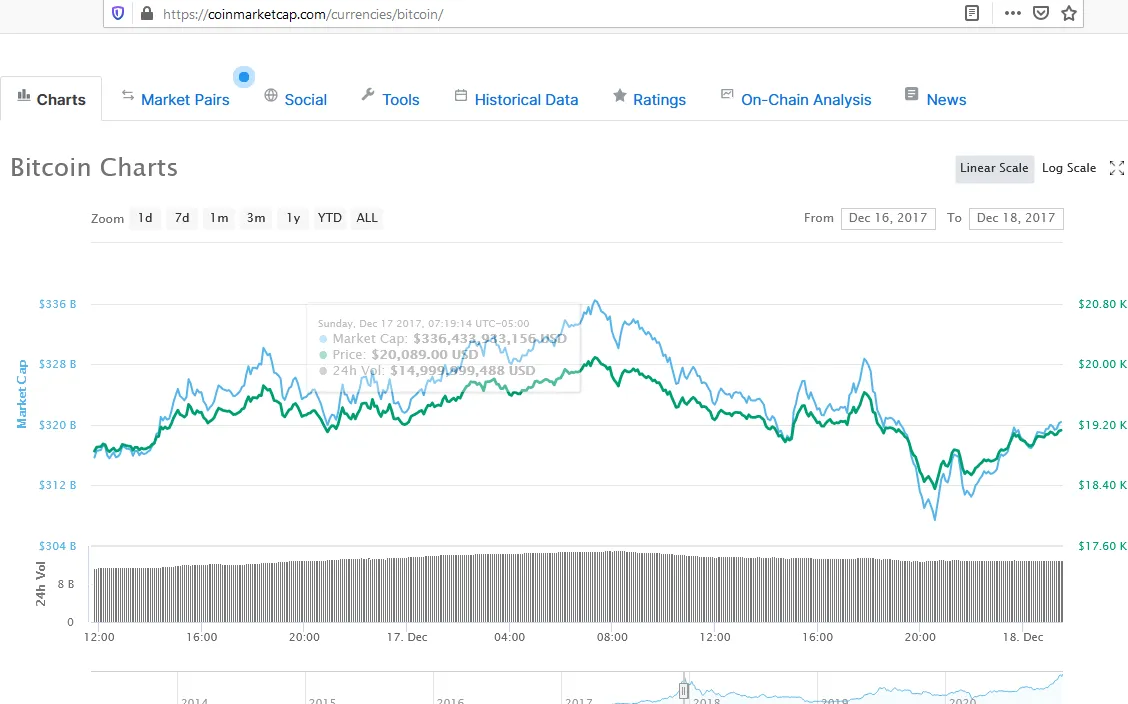Click the bar chart icon on Charts tab

click(x=24, y=95)
